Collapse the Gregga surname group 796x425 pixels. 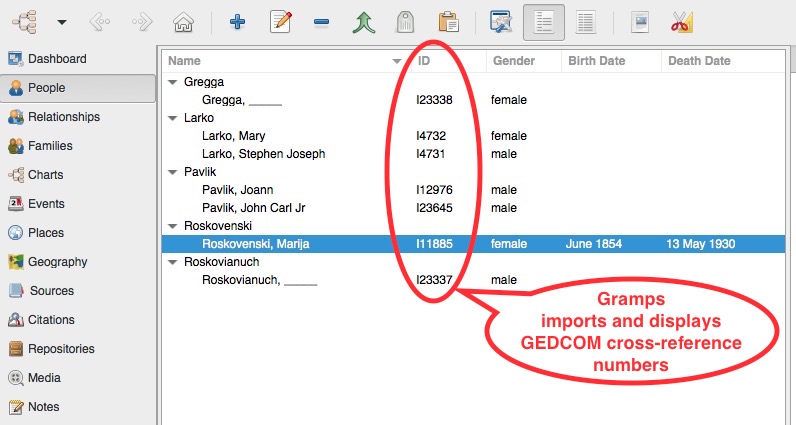[173, 82]
